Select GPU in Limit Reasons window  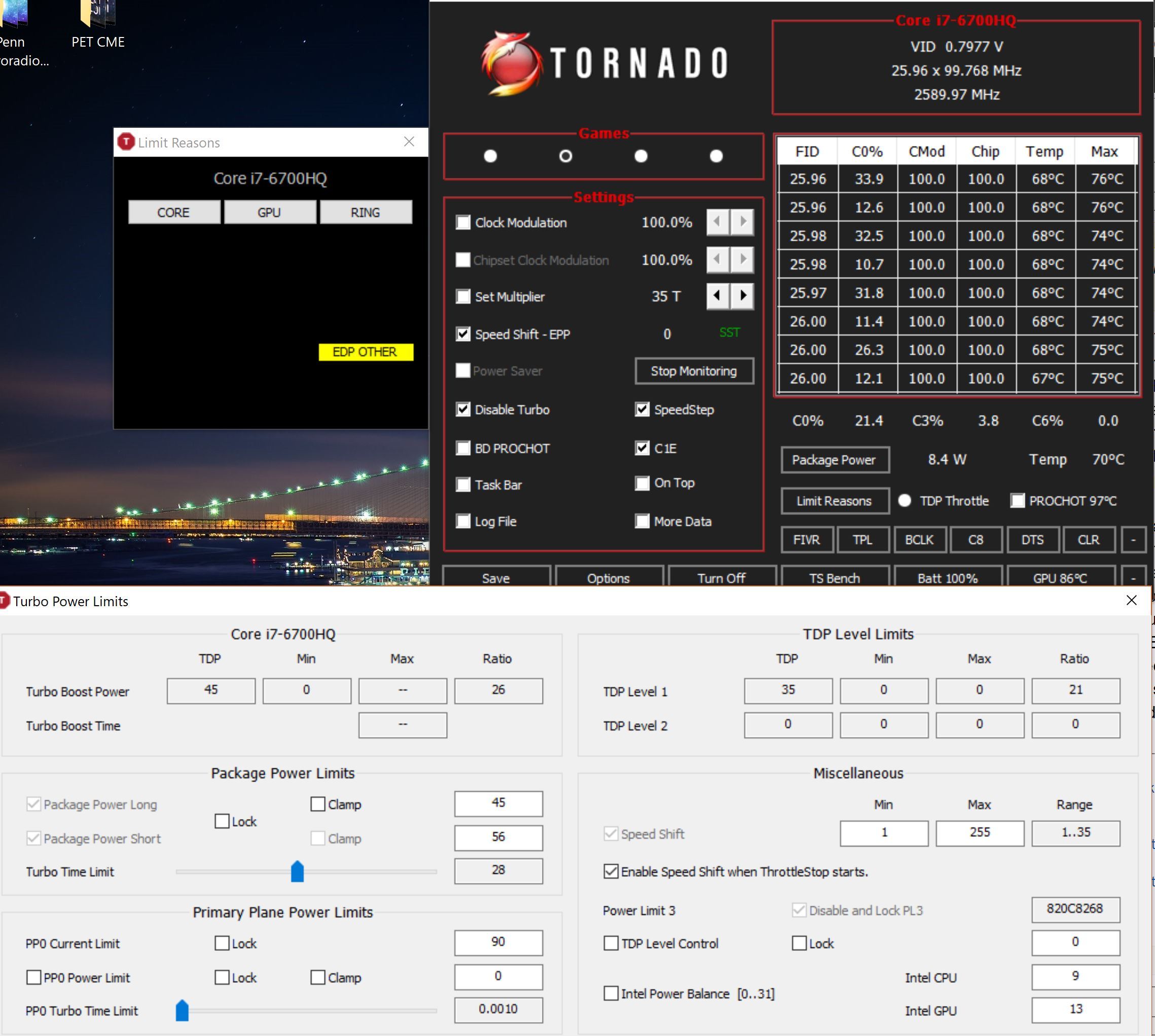pyautogui.click(x=269, y=212)
